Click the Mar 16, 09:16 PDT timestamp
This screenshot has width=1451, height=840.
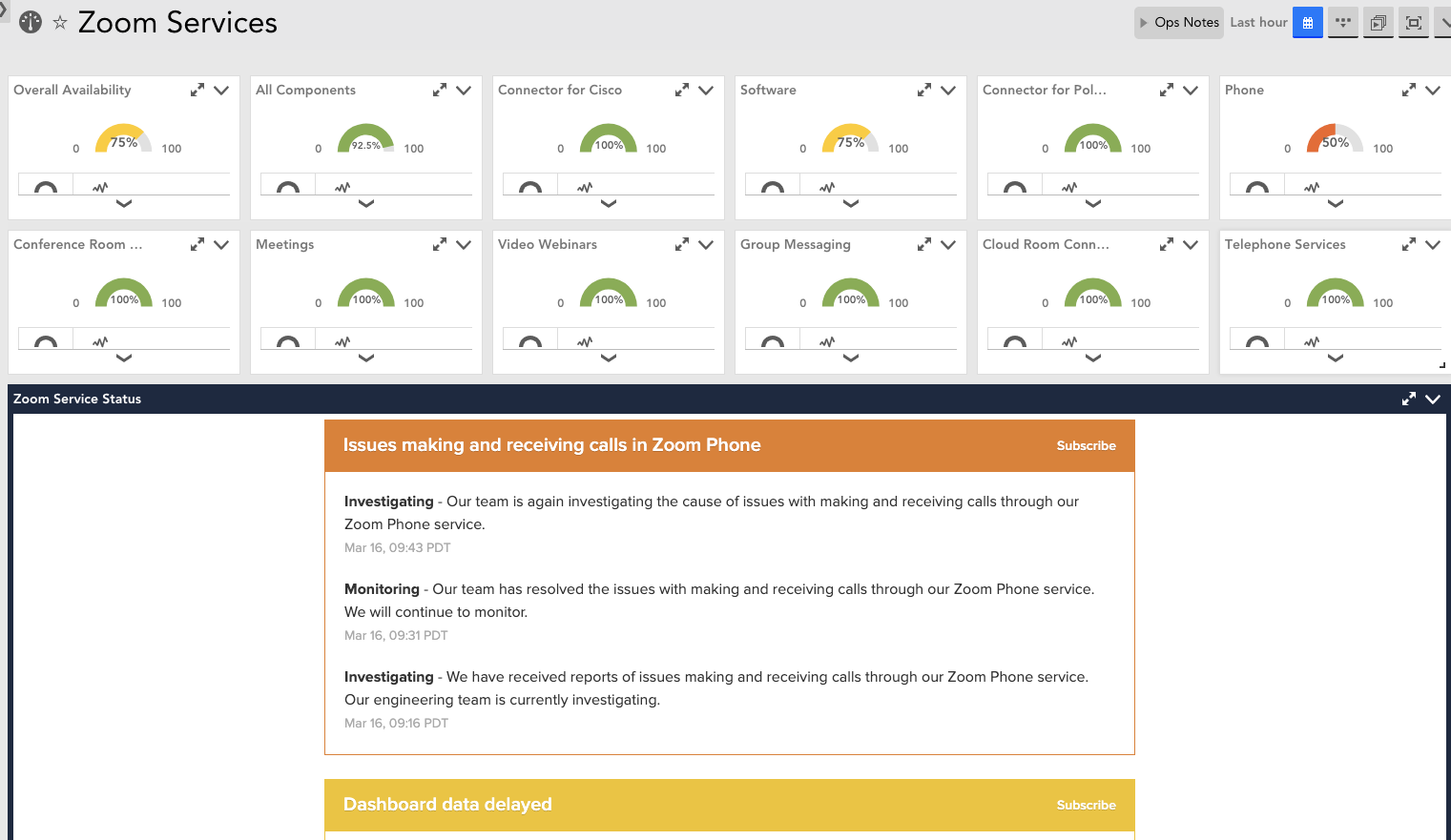click(396, 723)
